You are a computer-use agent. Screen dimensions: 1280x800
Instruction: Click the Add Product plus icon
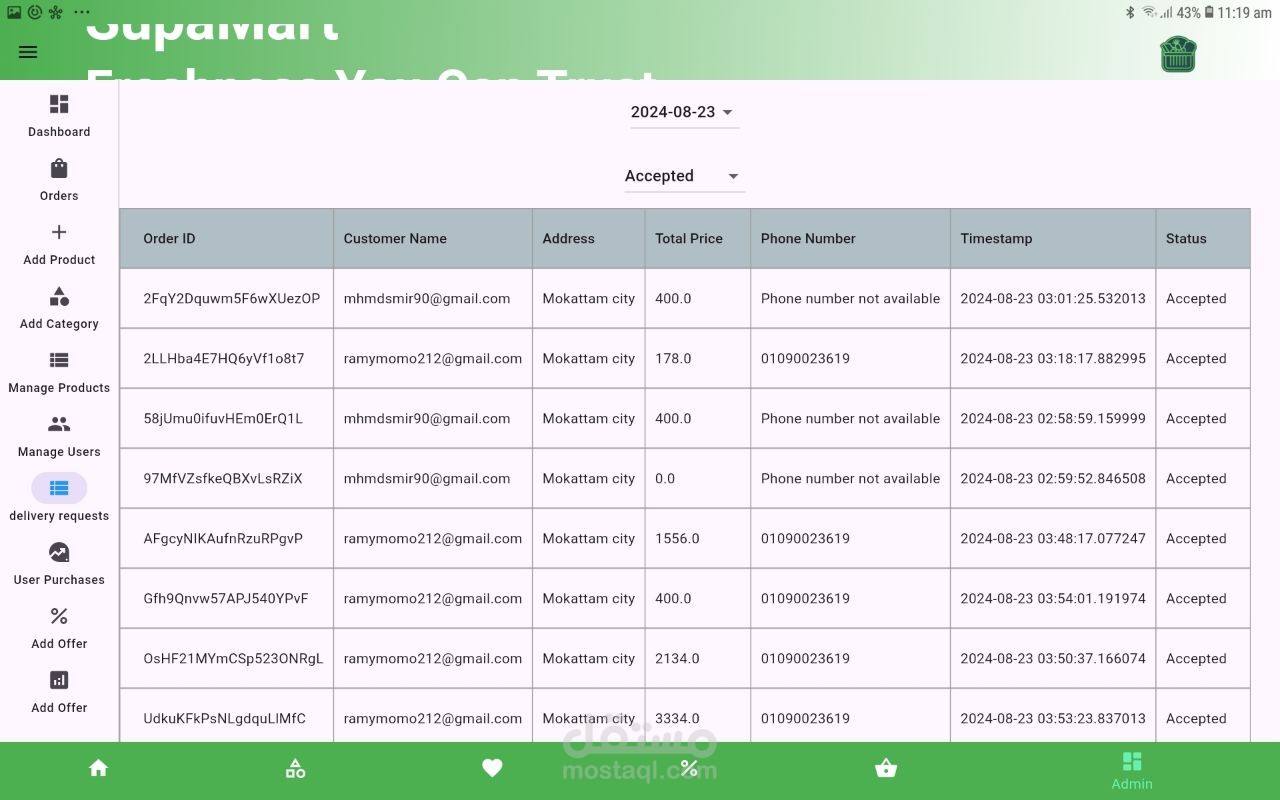pyautogui.click(x=59, y=232)
